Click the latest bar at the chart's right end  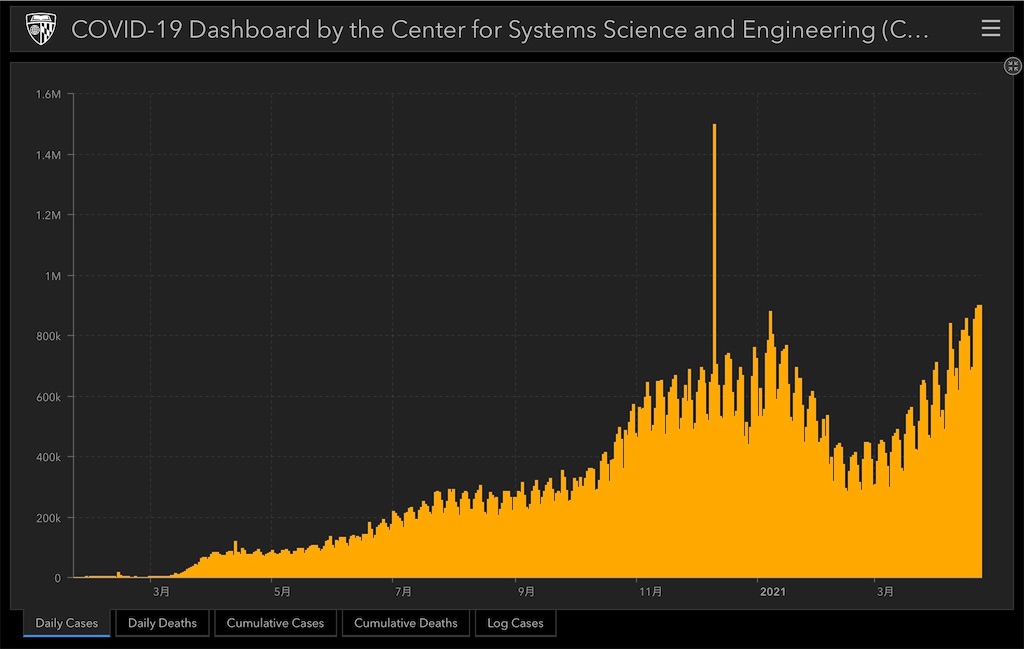click(x=980, y=441)
